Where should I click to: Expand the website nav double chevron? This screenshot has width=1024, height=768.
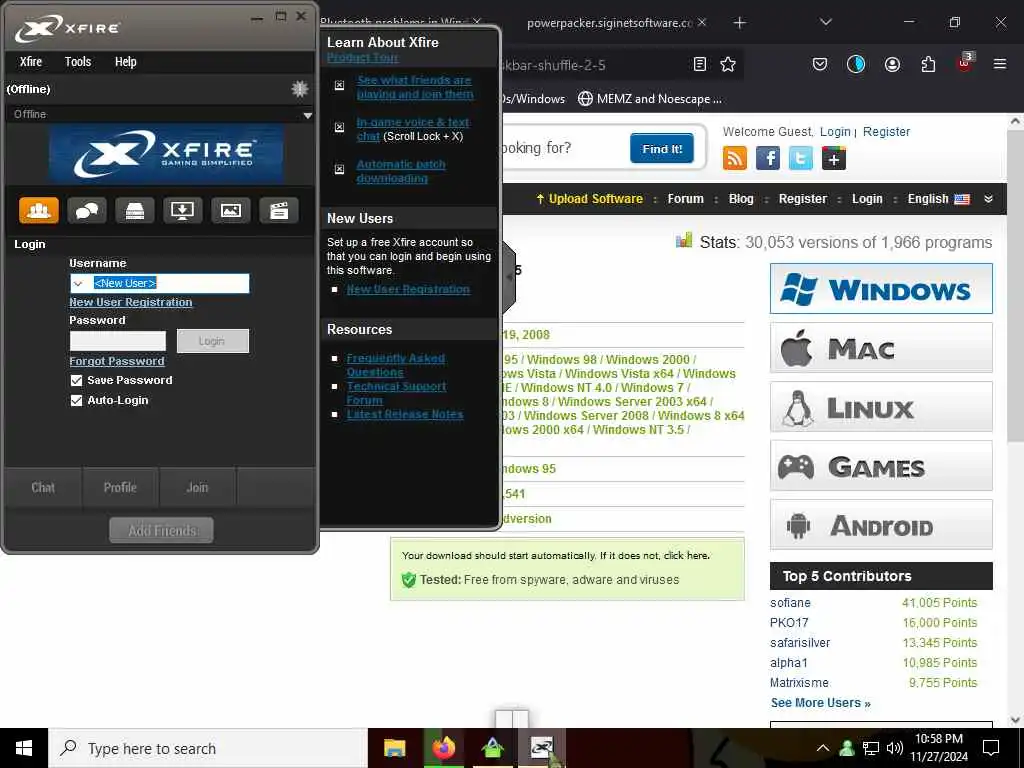click(x=988, y=199)
